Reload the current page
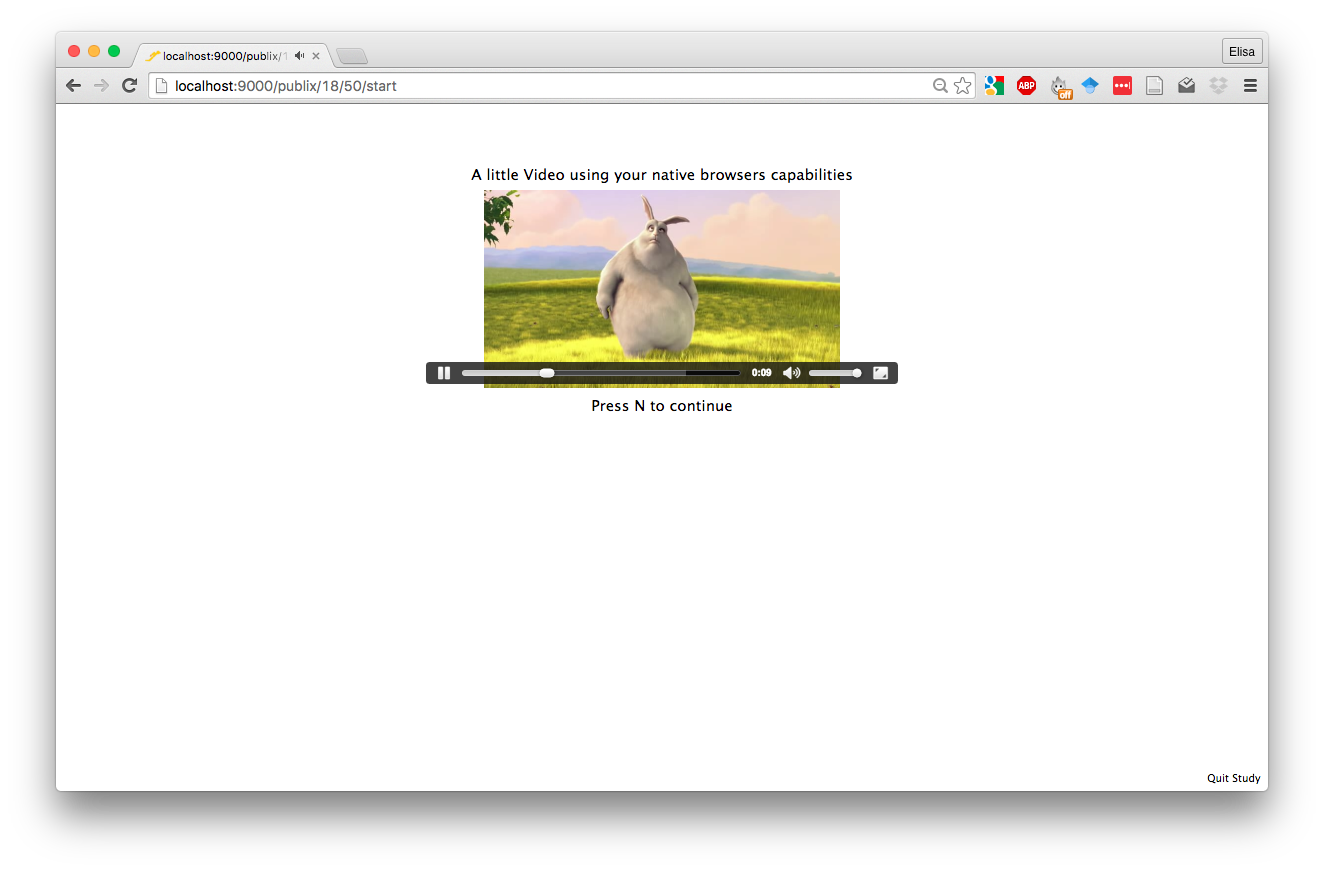 coord(129,86)
